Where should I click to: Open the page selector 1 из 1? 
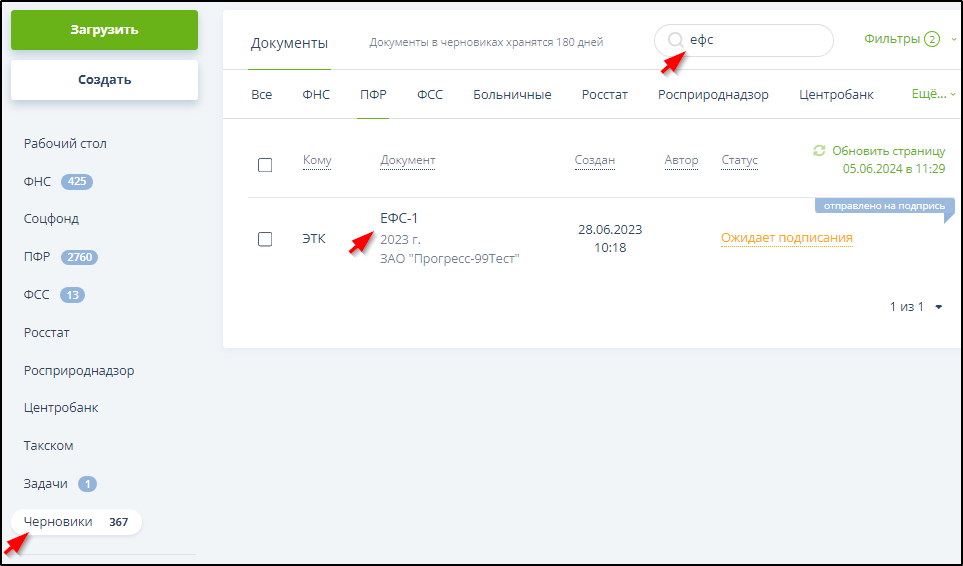[916, 307]
